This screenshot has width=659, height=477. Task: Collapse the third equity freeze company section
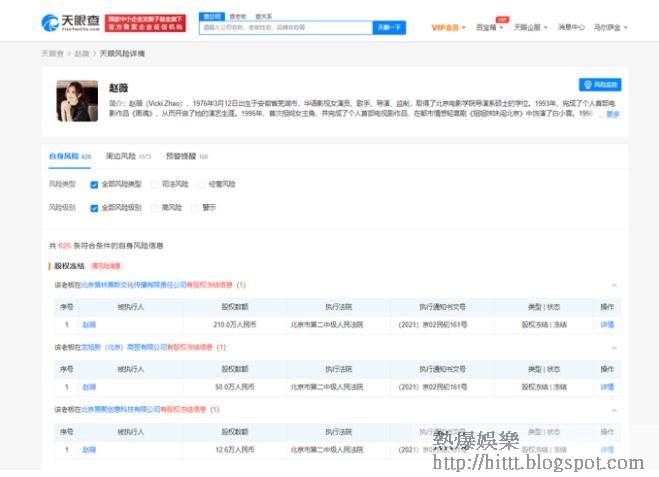(614, 410)
